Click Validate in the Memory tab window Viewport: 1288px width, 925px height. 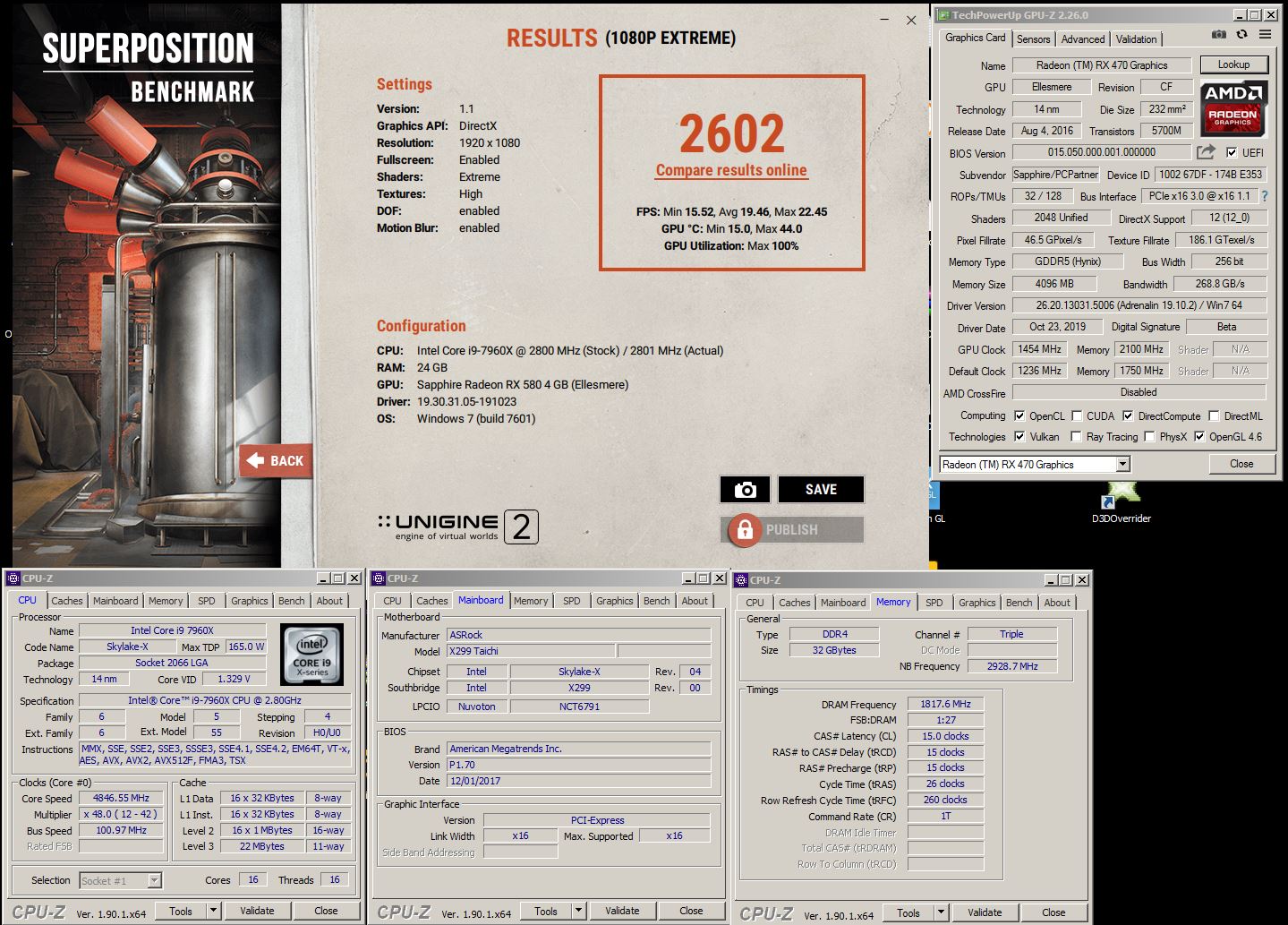click(985, 912)
